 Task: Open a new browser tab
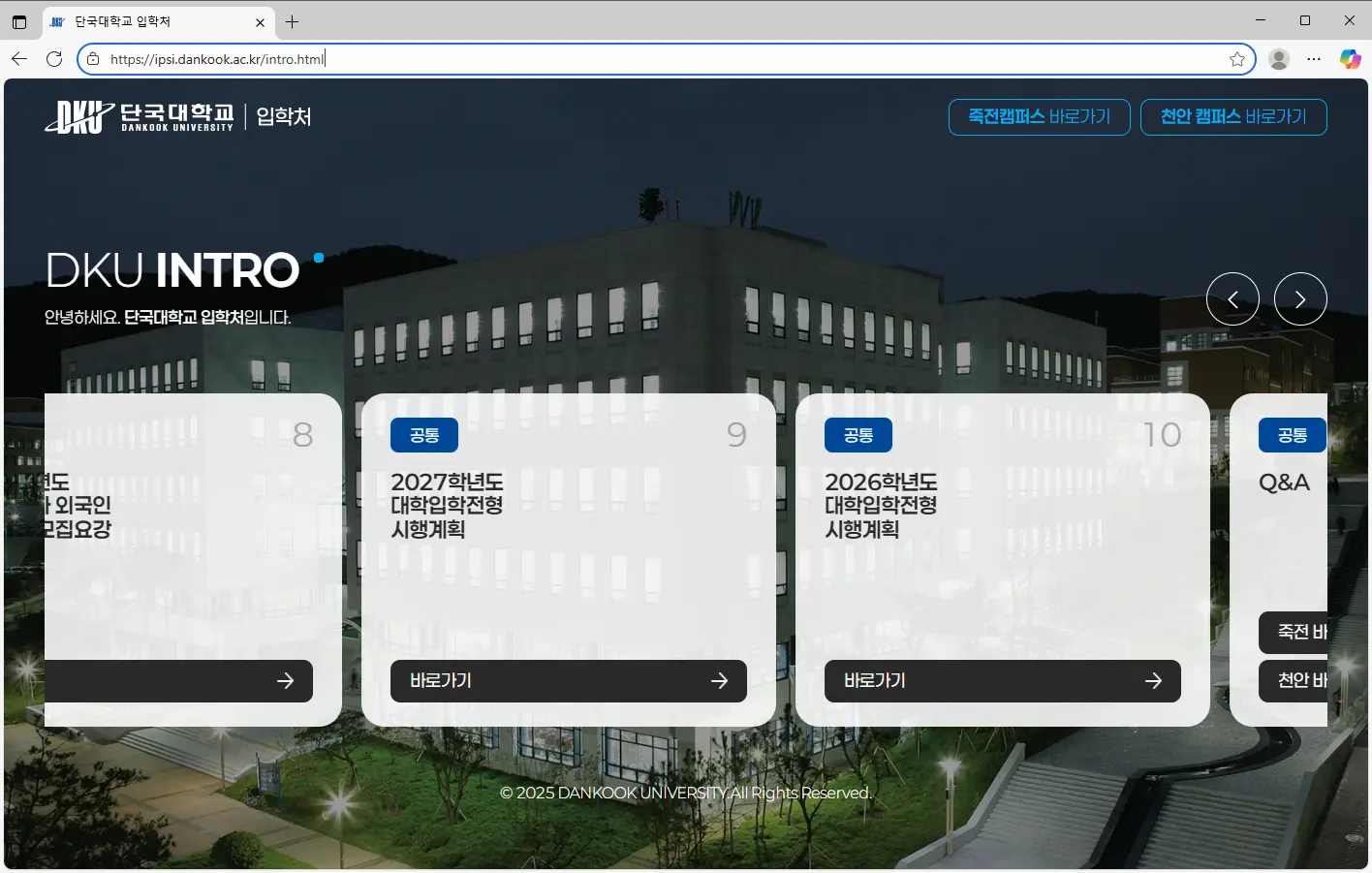click(x=292, y=21)
